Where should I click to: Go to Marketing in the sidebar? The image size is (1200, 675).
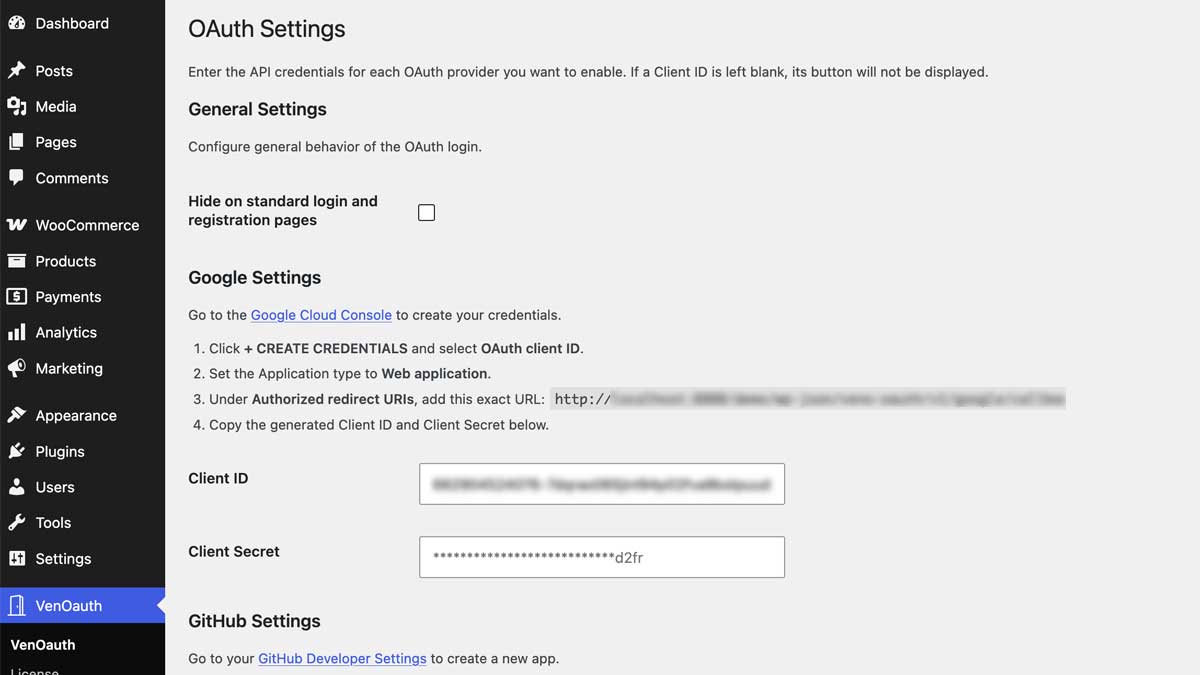[82, 368]
